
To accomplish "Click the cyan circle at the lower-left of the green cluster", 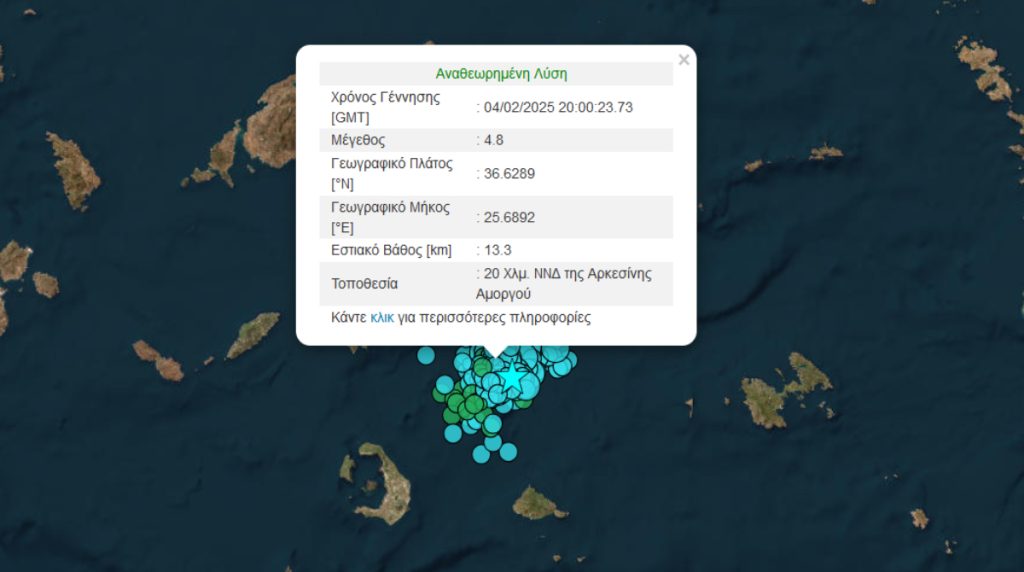I will coord(453,432).
